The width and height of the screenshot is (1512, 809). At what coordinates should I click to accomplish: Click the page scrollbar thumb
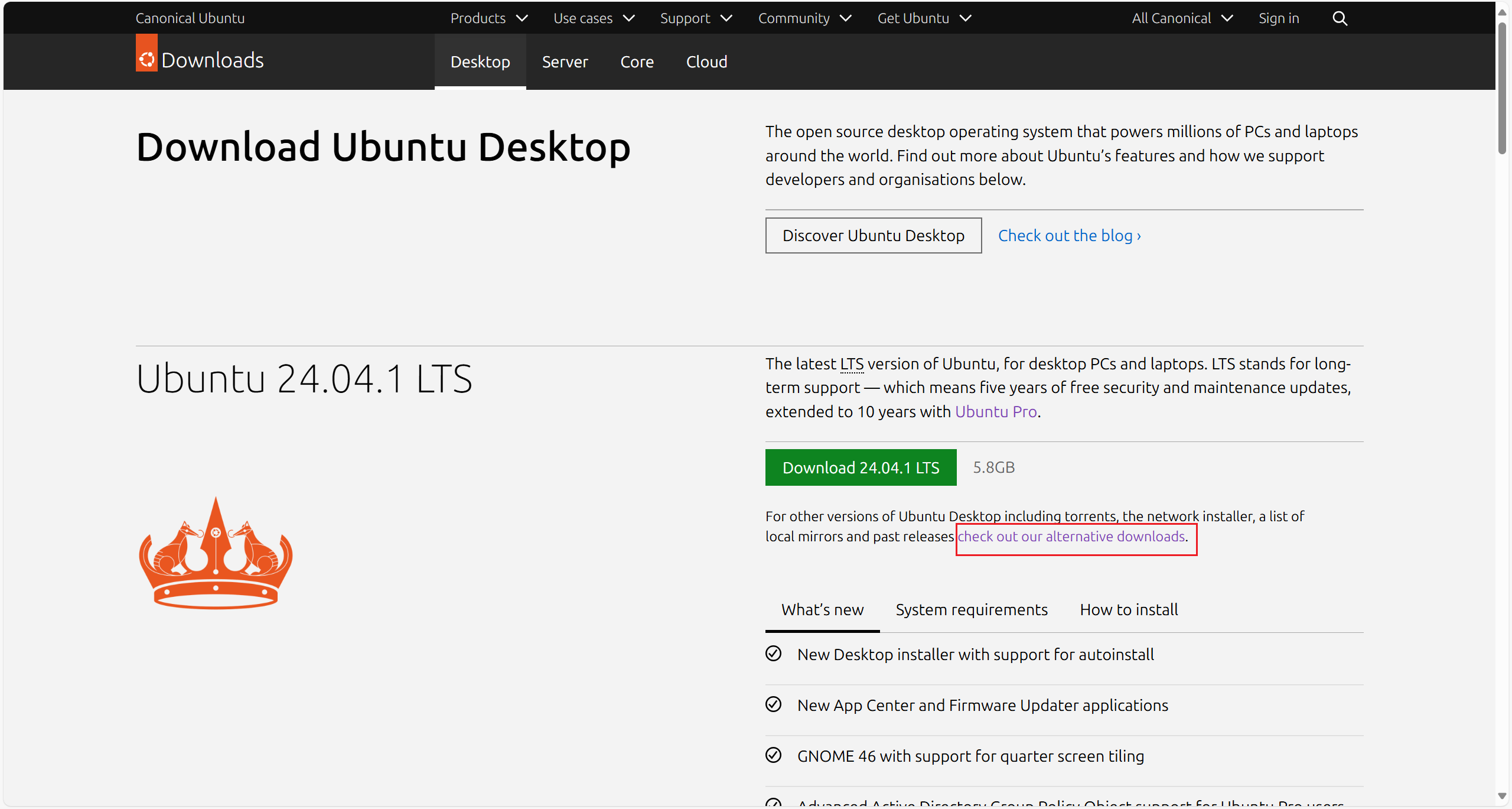coord(1502,89)
